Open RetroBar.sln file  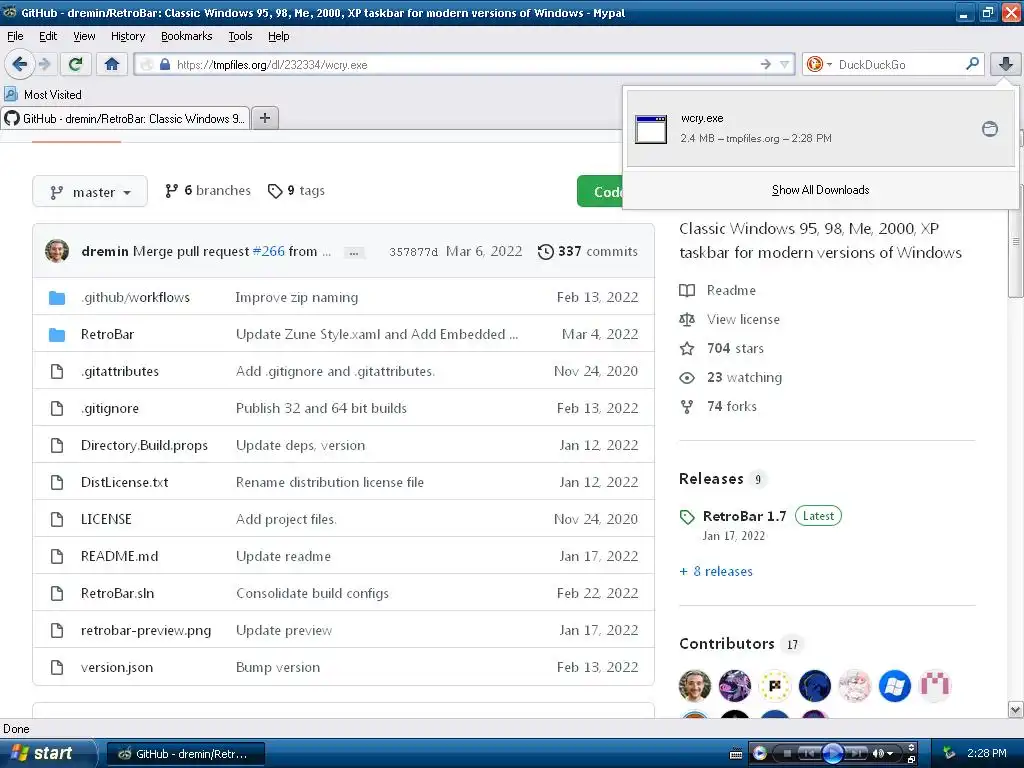(118, 594)
